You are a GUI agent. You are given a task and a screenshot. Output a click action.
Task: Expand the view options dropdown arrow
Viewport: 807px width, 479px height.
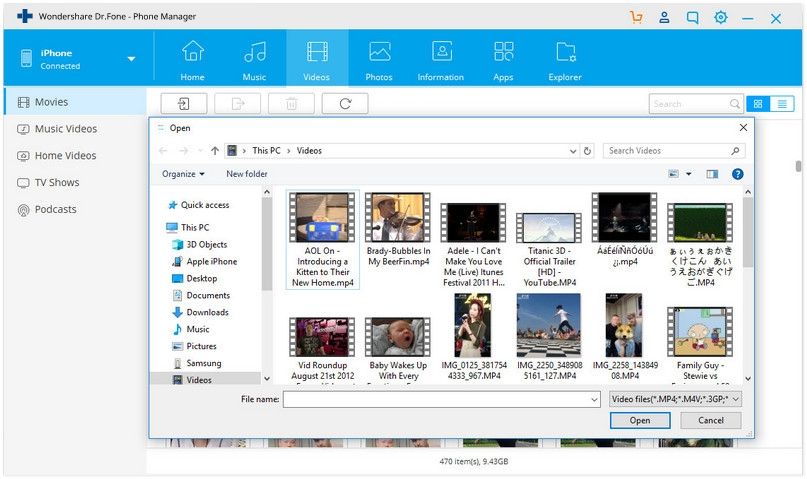click(689, 174)
